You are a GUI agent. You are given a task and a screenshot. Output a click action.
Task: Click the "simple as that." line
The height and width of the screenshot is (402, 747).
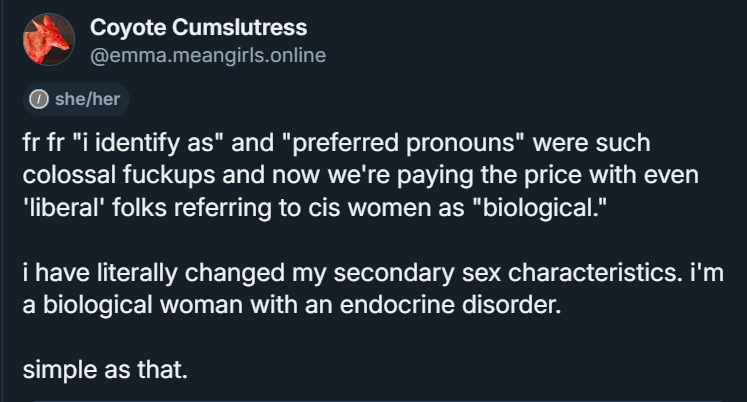point(105,370)
